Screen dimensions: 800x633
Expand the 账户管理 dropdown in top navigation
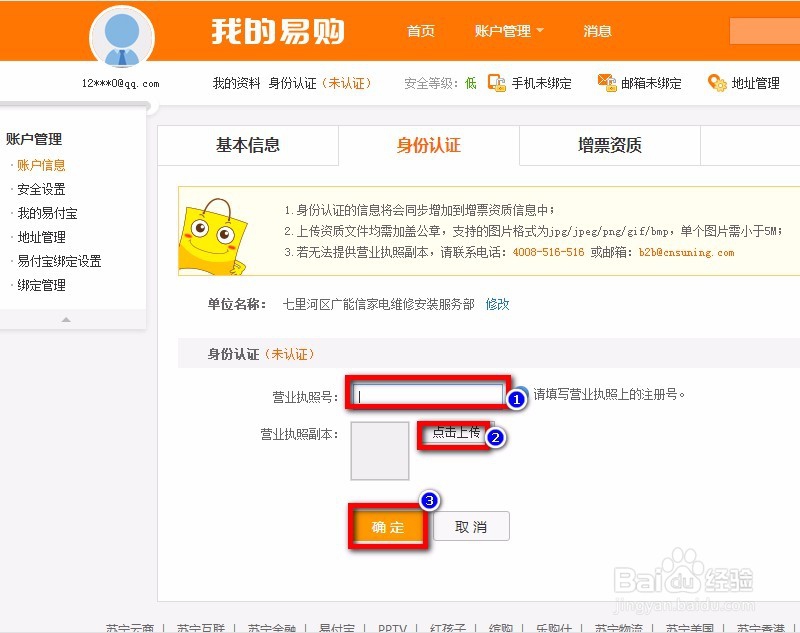pos(509,31)
